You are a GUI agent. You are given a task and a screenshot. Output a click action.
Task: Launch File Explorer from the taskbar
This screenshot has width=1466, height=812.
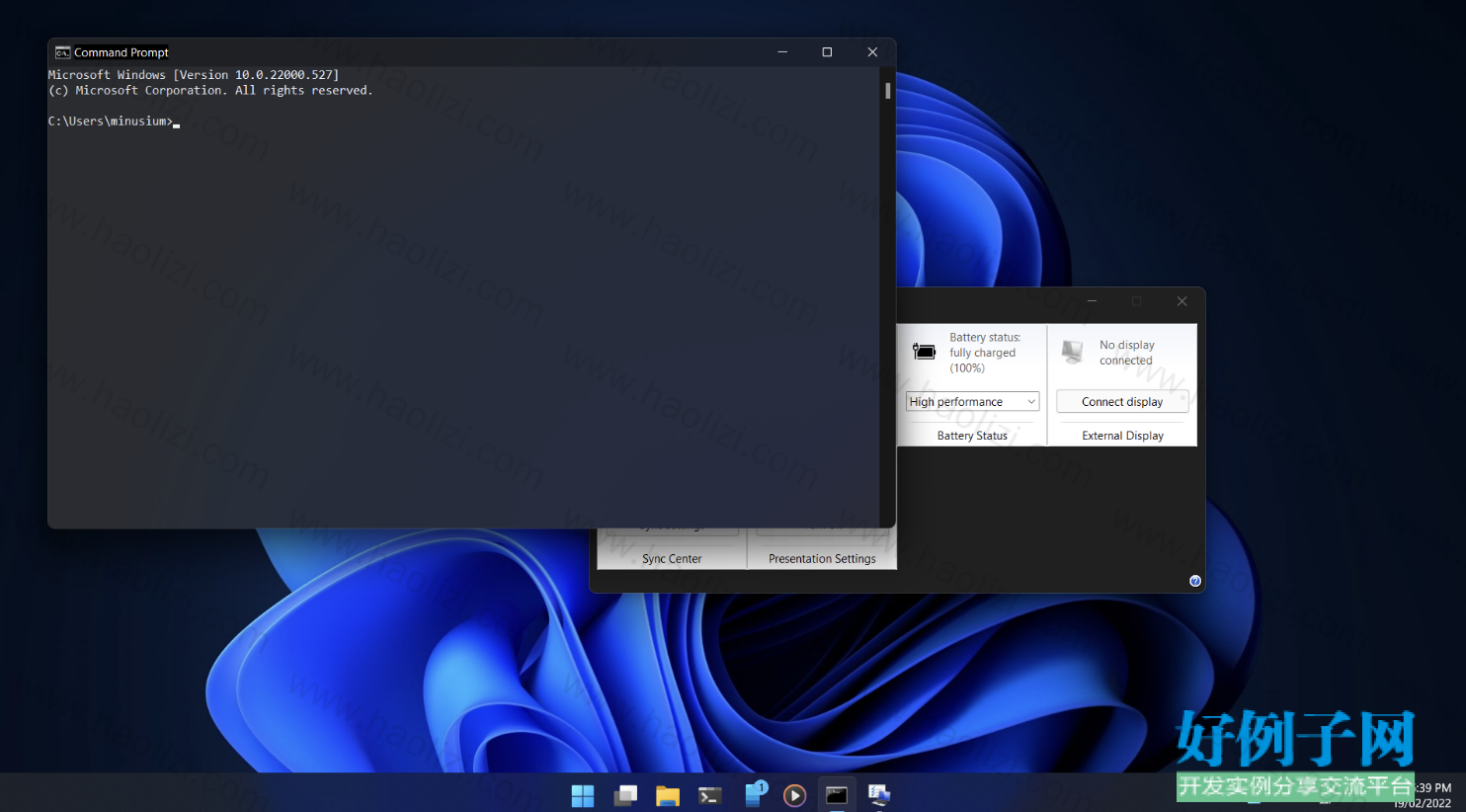pos(668,795)
